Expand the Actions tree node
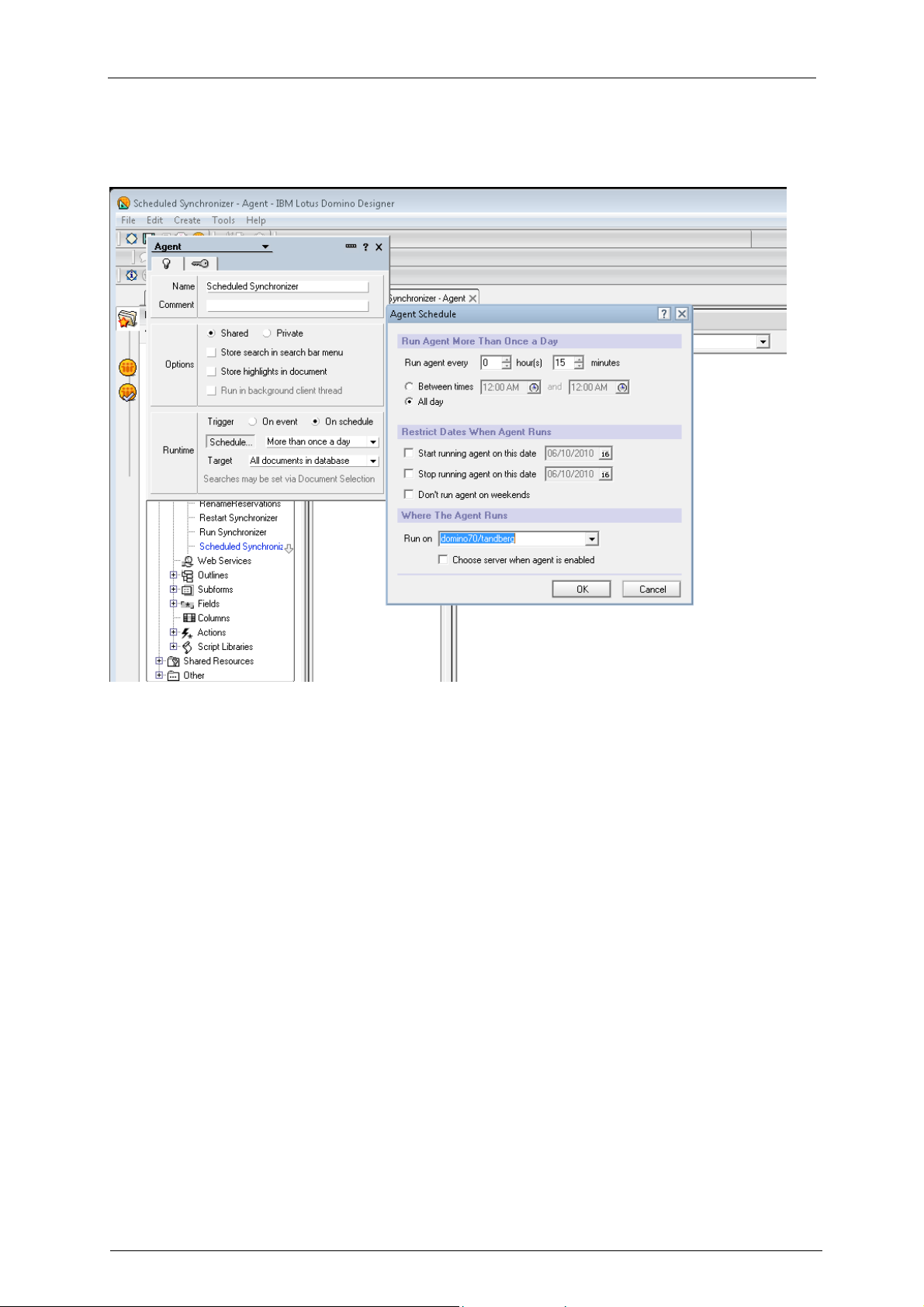The image size is (924, 1307). click(174, 632)
